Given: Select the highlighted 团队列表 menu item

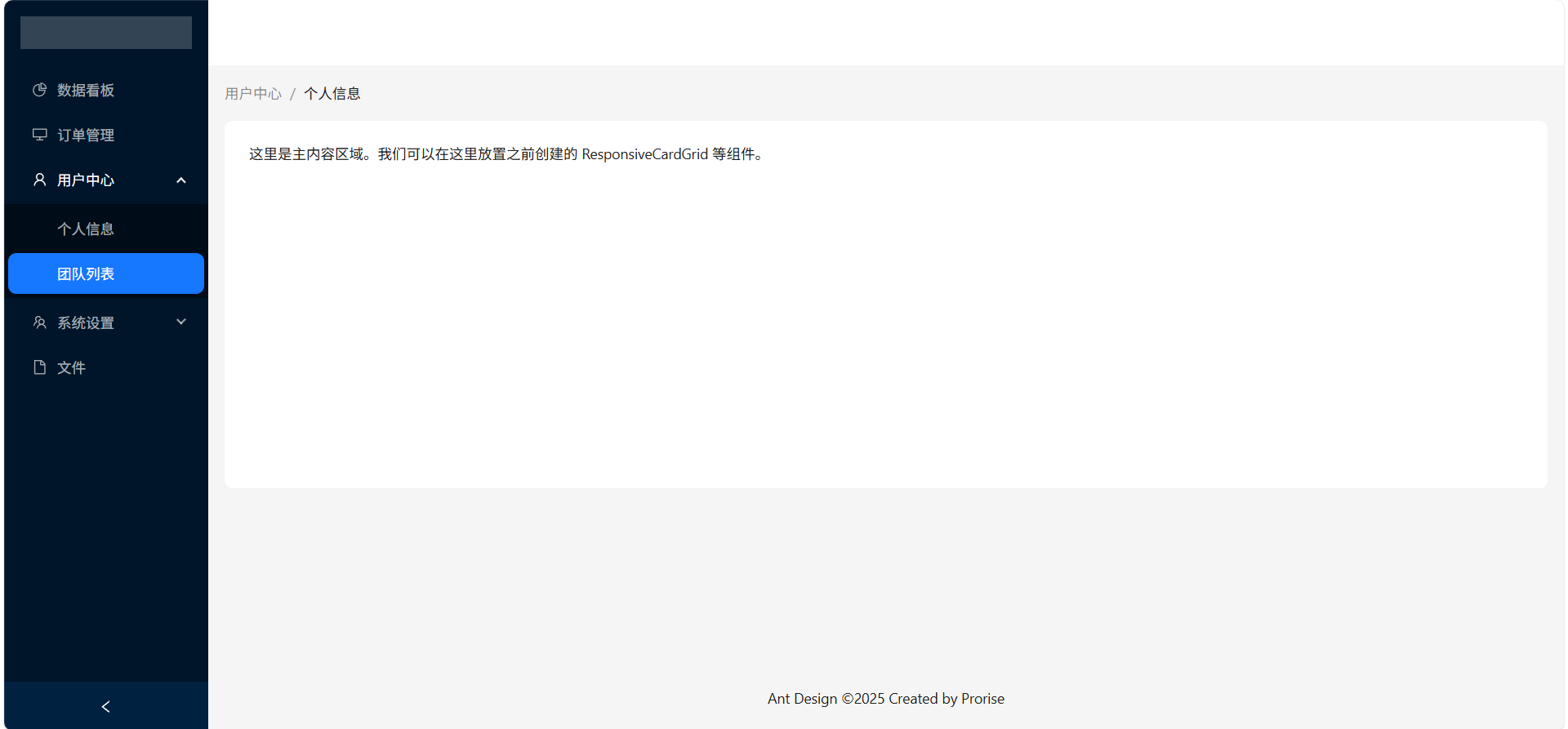Looking at the screenshot, I should [86, 273].
